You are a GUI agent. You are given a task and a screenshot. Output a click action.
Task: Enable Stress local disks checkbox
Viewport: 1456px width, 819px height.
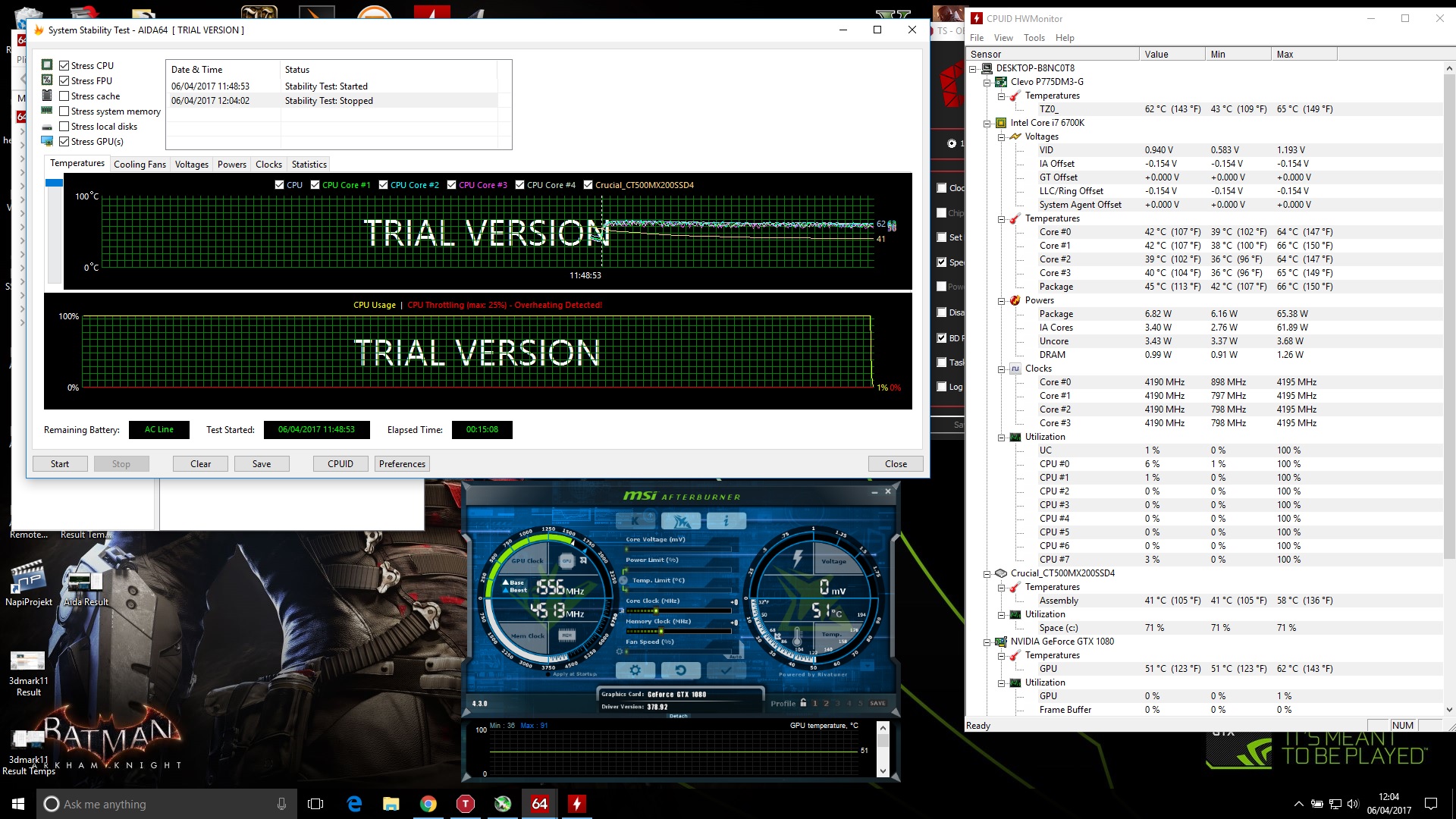64,127
